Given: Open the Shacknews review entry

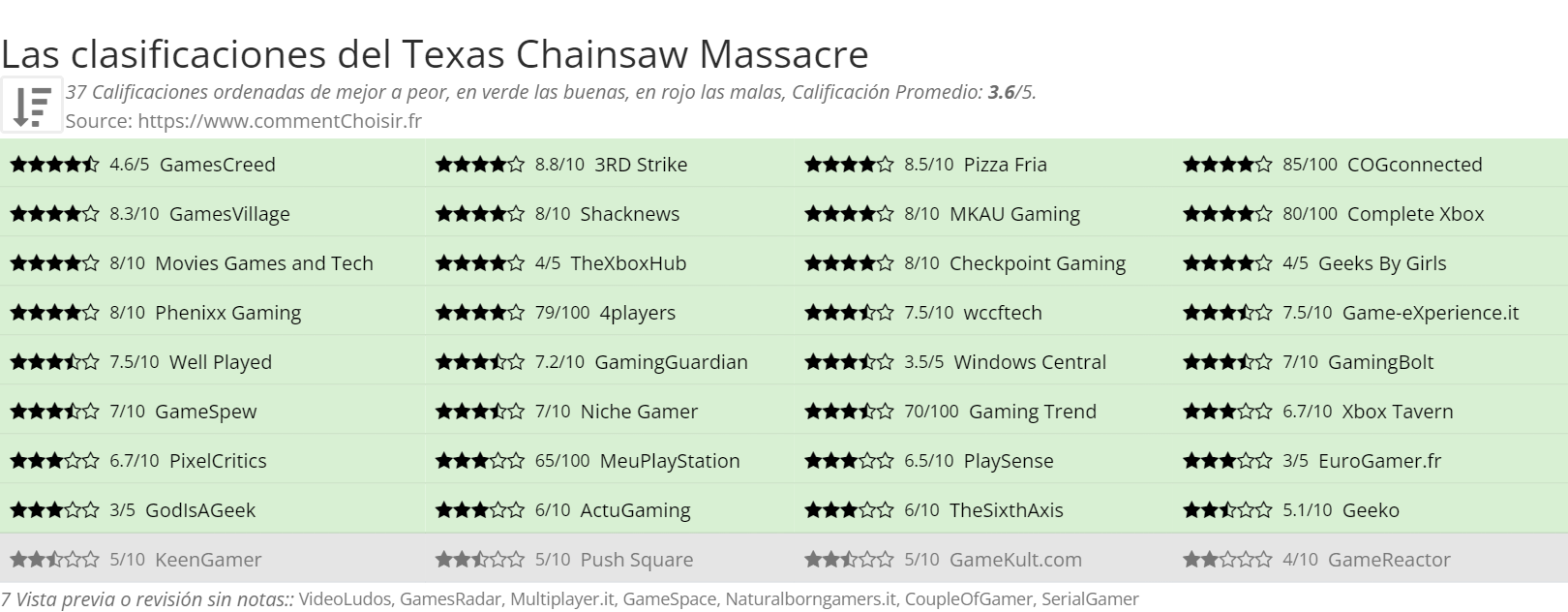Looking at the screenshot, I should click(x=609, y=214).
